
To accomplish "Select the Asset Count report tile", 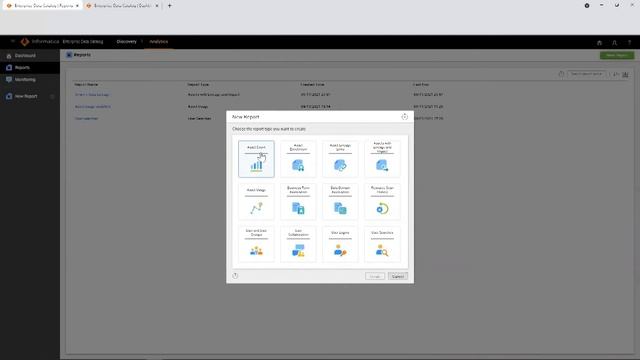I will (x=256, y=159).
